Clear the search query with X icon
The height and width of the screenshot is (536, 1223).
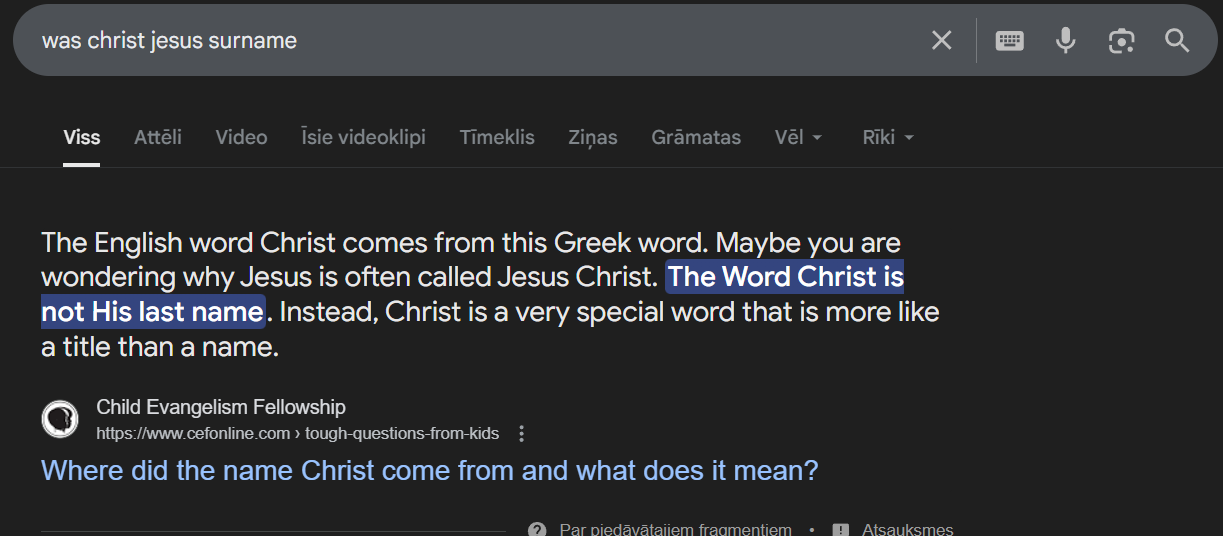tap(941, 41)
